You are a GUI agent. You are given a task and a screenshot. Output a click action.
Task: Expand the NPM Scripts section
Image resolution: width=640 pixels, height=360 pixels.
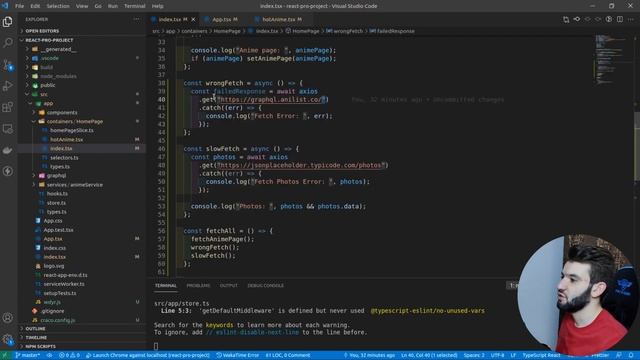tap(82, 346)
